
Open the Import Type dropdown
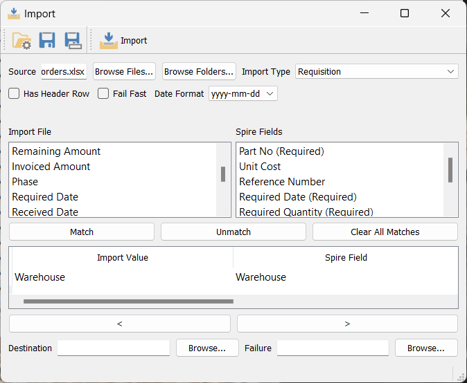tap(377, 72)
